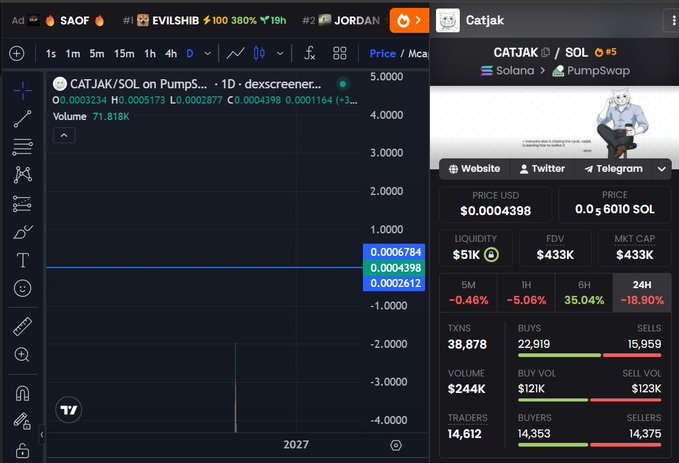Image resolution: width=679 pixels, height=463 pixels.
Task: Open the Solana chain link
Action: pos(507,71)
